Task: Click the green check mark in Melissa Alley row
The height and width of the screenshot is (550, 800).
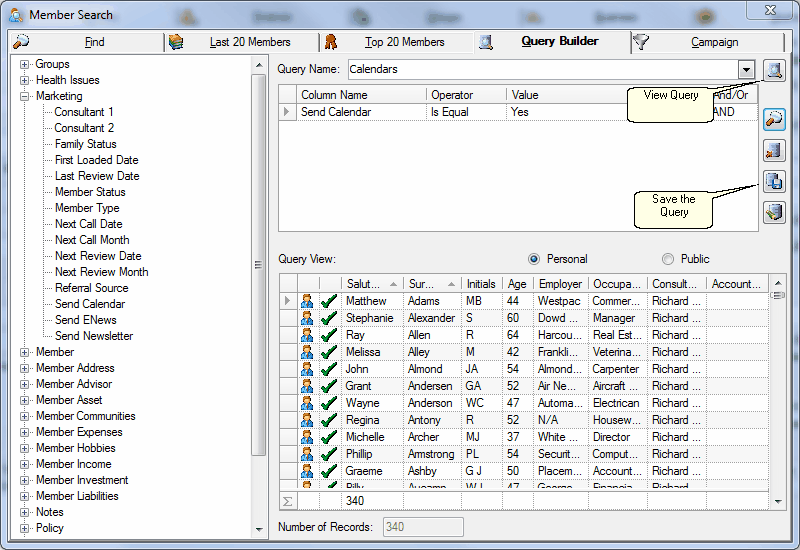Action: [x=329, y=352]
